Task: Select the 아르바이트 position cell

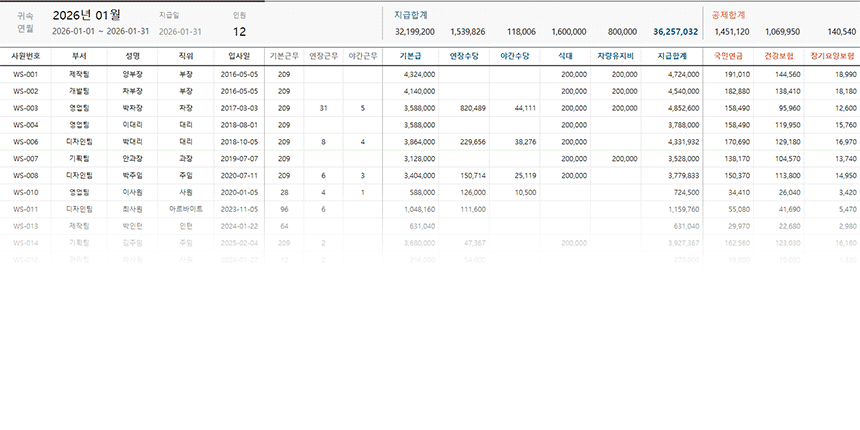Action: pyautogui.click(x=185, y=209)
